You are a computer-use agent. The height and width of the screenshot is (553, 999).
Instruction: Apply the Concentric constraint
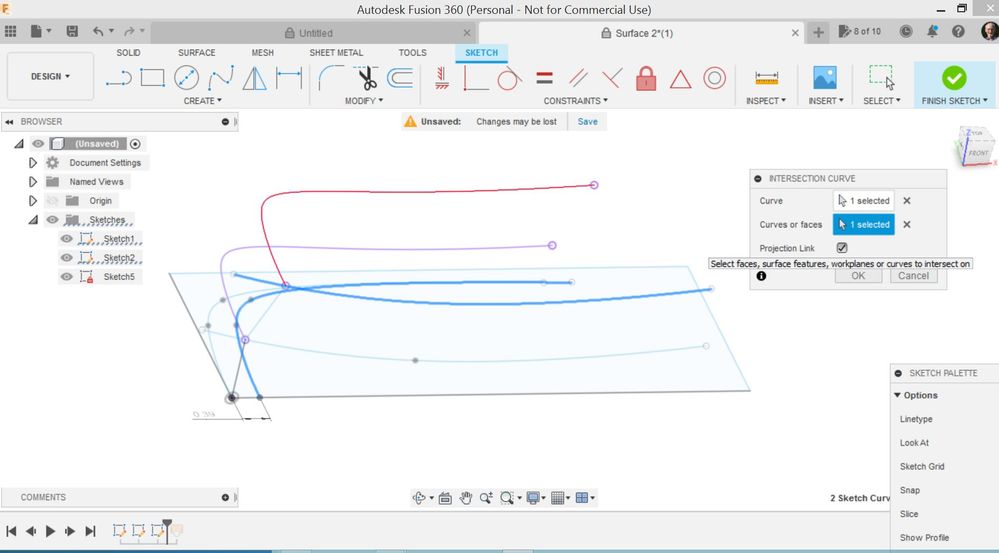click(715, 78)
